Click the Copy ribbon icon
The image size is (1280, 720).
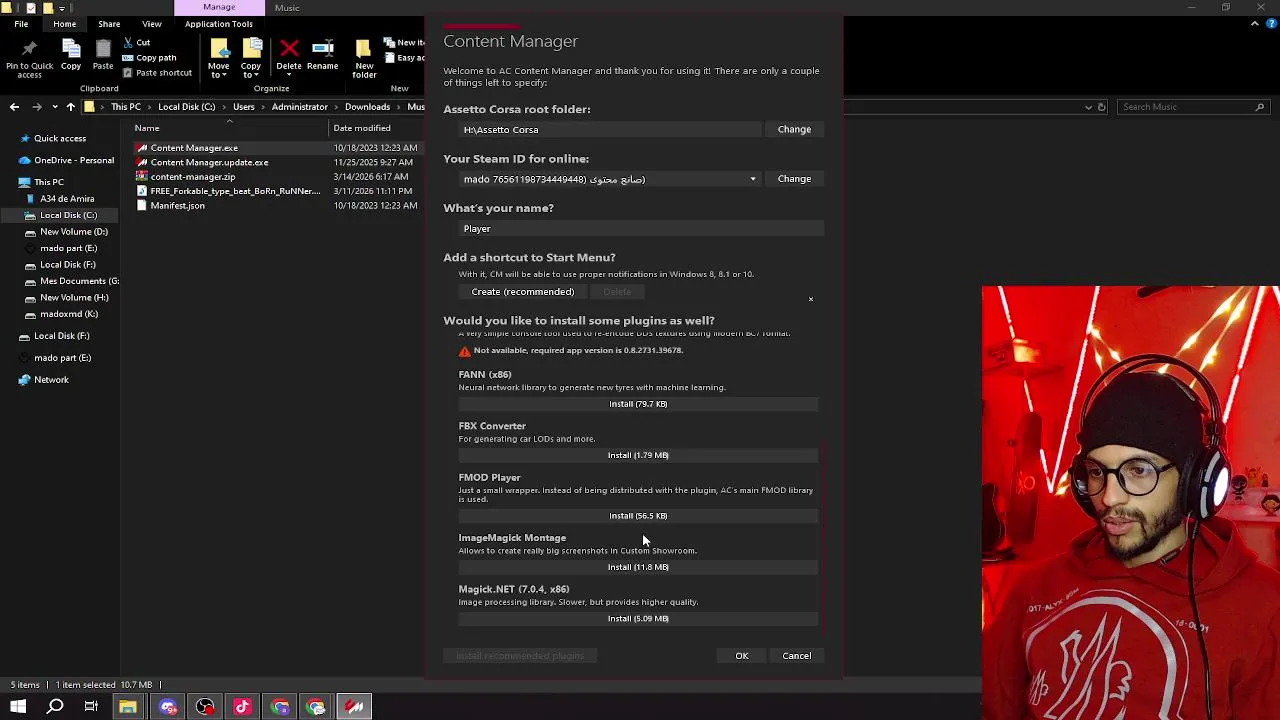[x=71, y=49]
